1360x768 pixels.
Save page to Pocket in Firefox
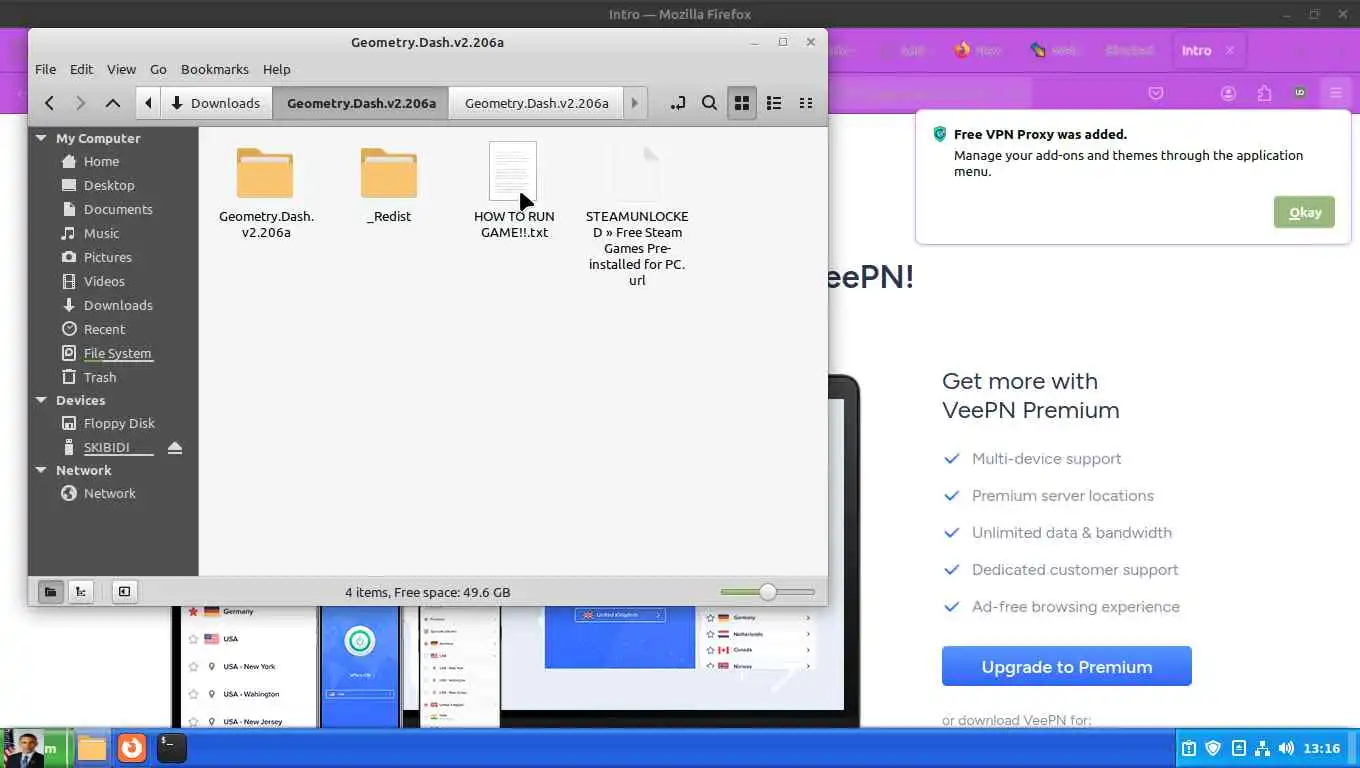(x=1156, y=93)
